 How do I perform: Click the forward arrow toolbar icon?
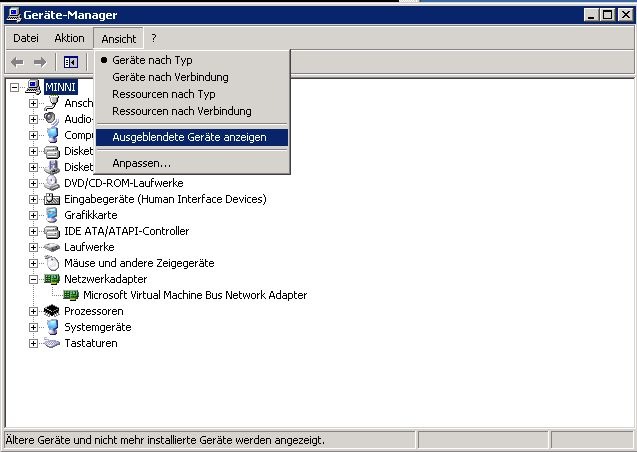(40, 62)
